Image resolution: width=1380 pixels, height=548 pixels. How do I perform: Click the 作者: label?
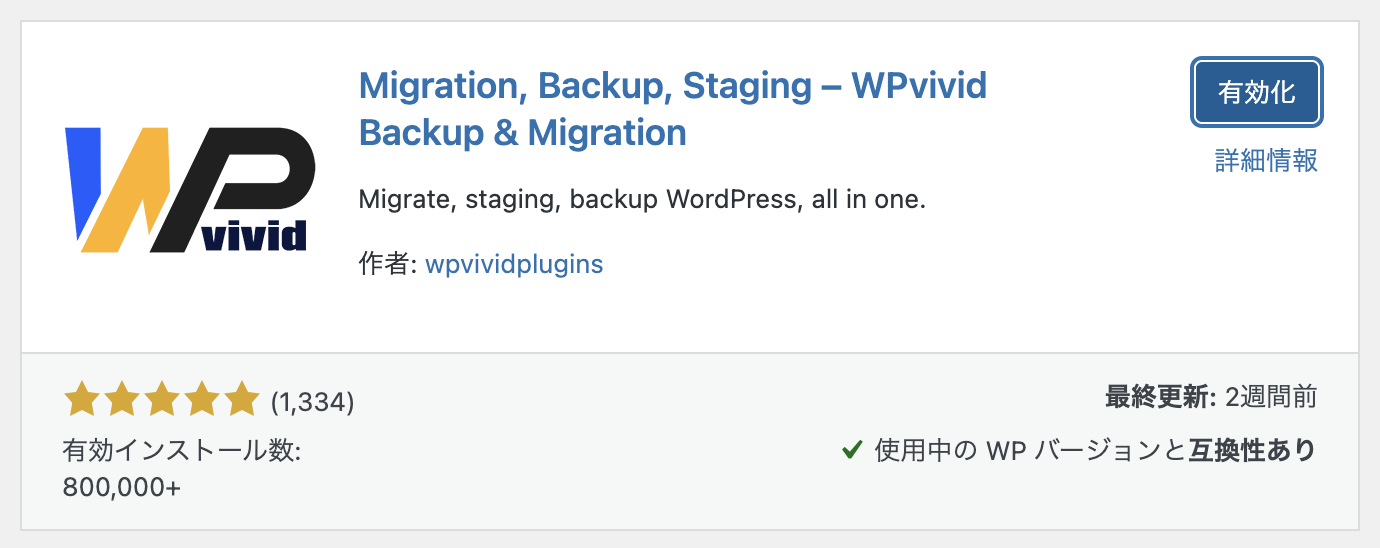387,264
